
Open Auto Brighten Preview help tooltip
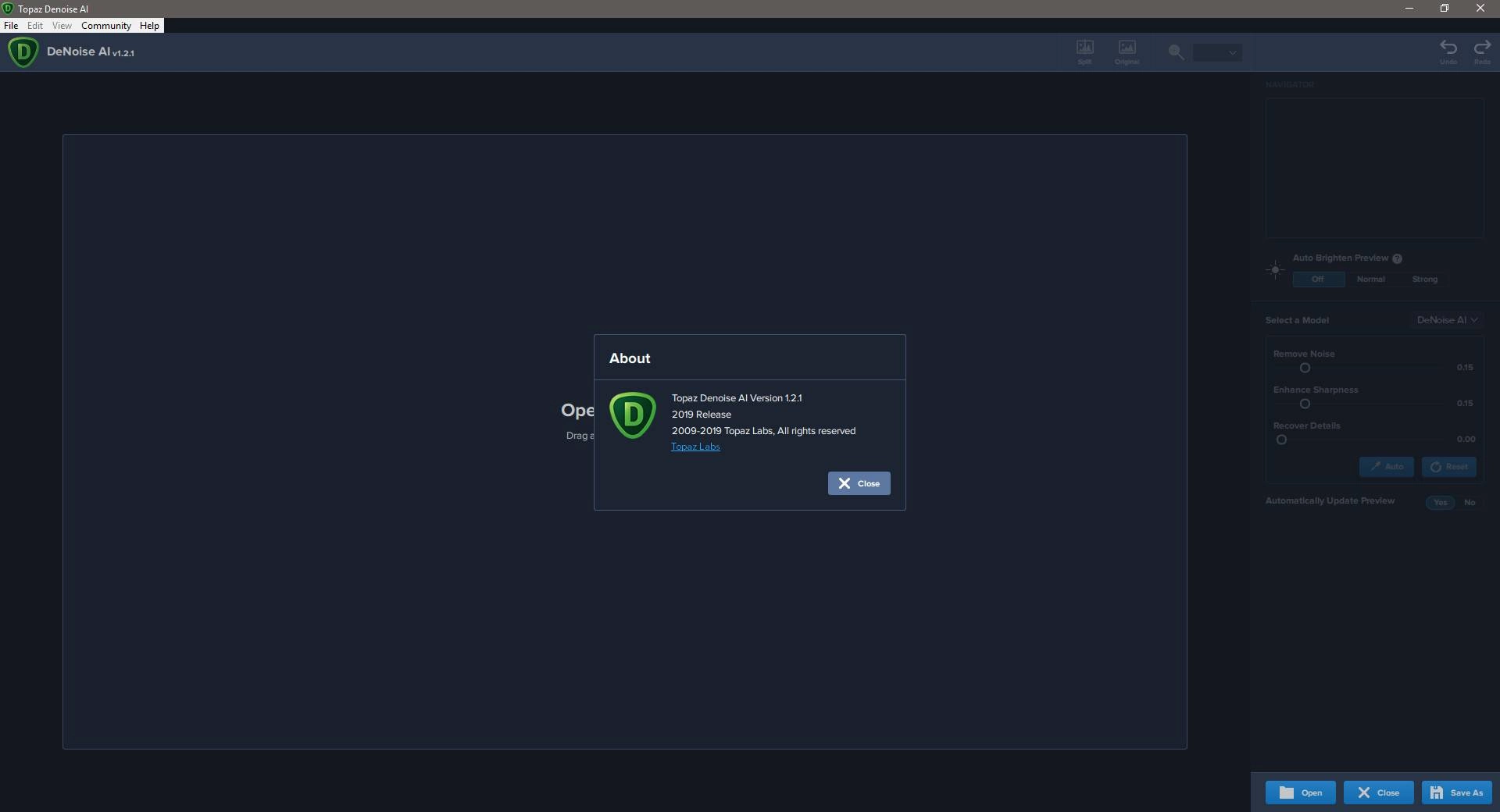[x=1397, y=258]
